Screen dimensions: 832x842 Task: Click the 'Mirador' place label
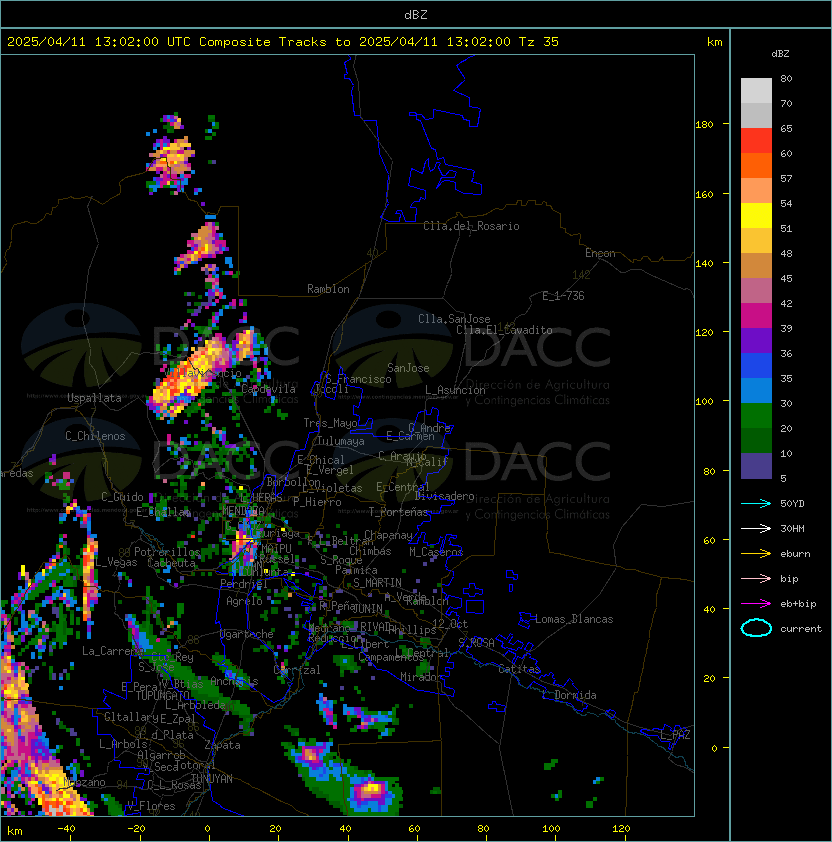click(421, 677)
